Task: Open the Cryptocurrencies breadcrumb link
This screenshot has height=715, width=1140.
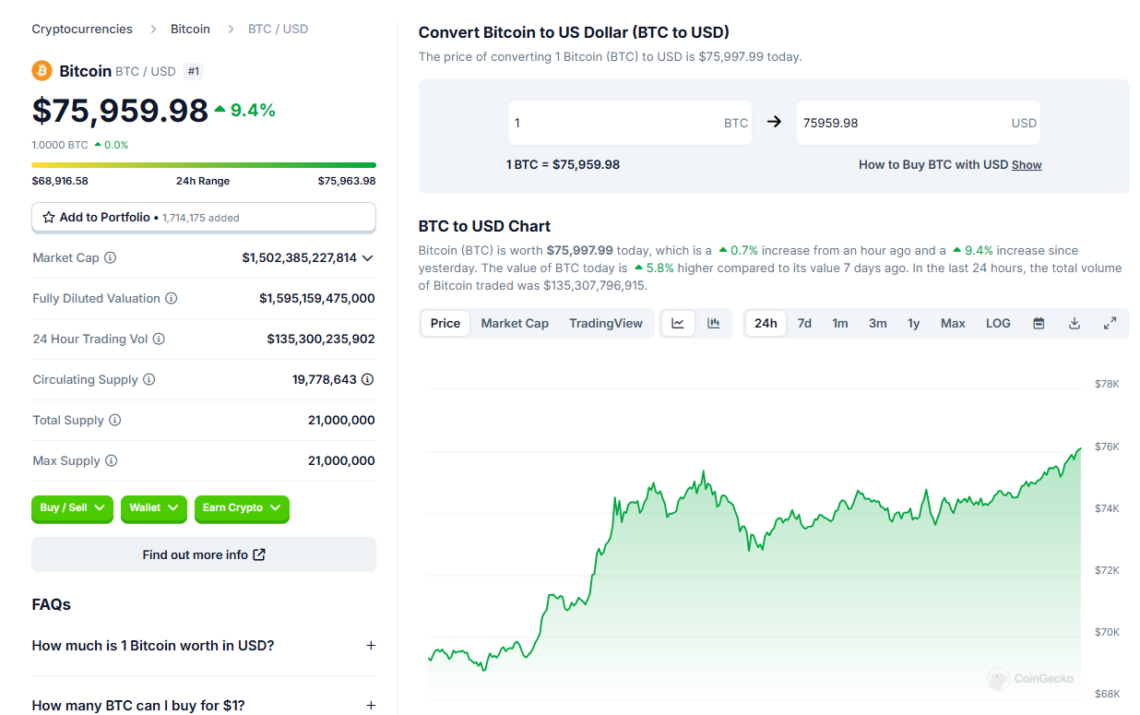Action: (82, 29)
